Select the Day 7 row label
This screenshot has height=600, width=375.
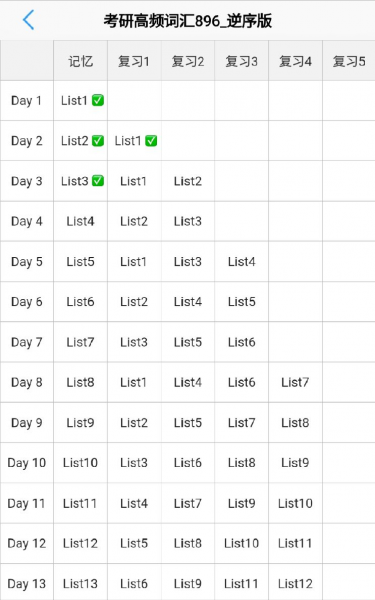pyautogui.click(x=27, y=342)
